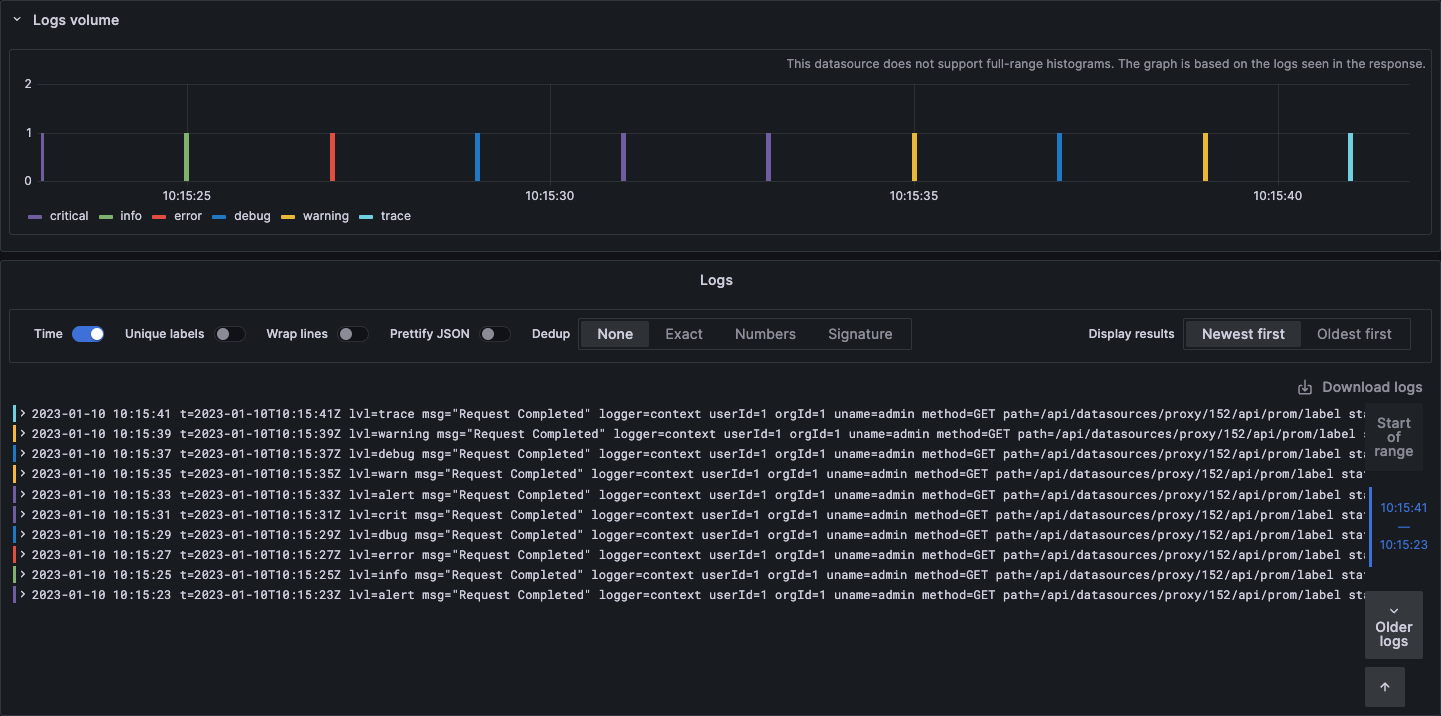Switch display results to Oldest first
This screenshot has height=716, width=1441.
(x=1355, y=333)
